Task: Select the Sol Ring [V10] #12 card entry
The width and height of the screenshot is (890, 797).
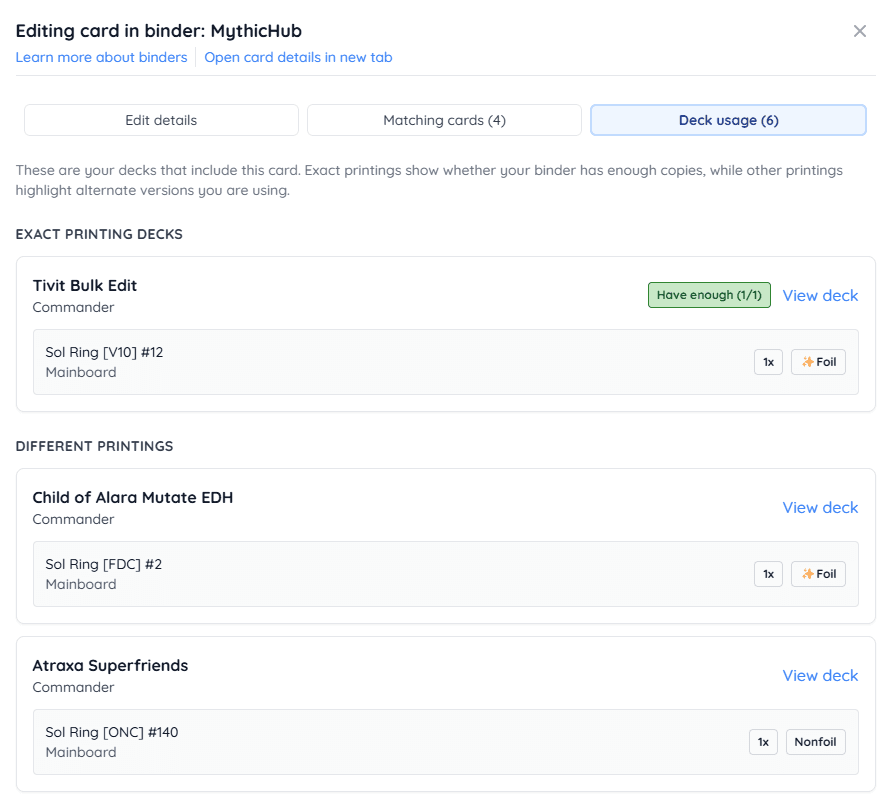Action: (104, 352)
